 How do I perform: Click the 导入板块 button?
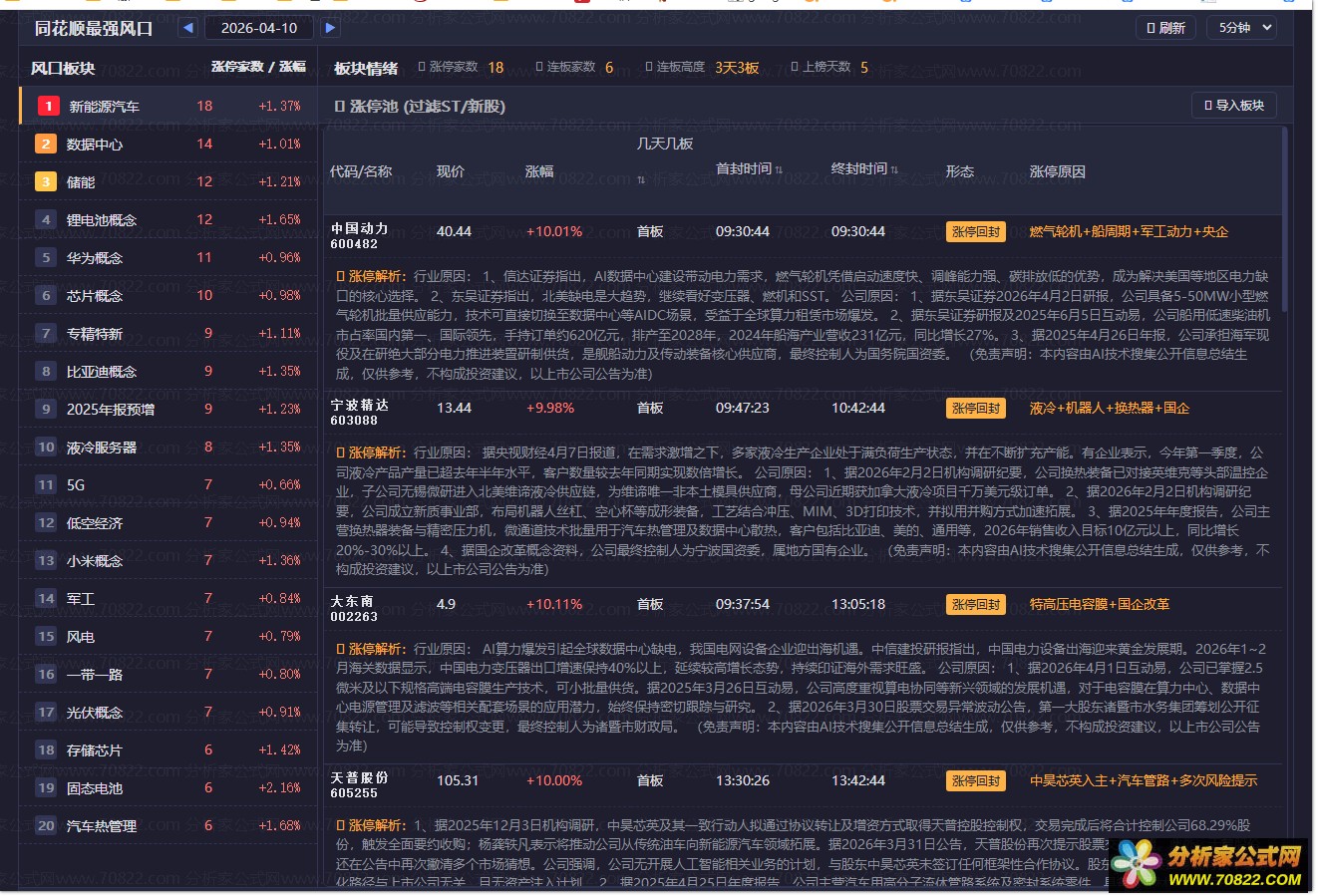click(x=1233, y=106)
